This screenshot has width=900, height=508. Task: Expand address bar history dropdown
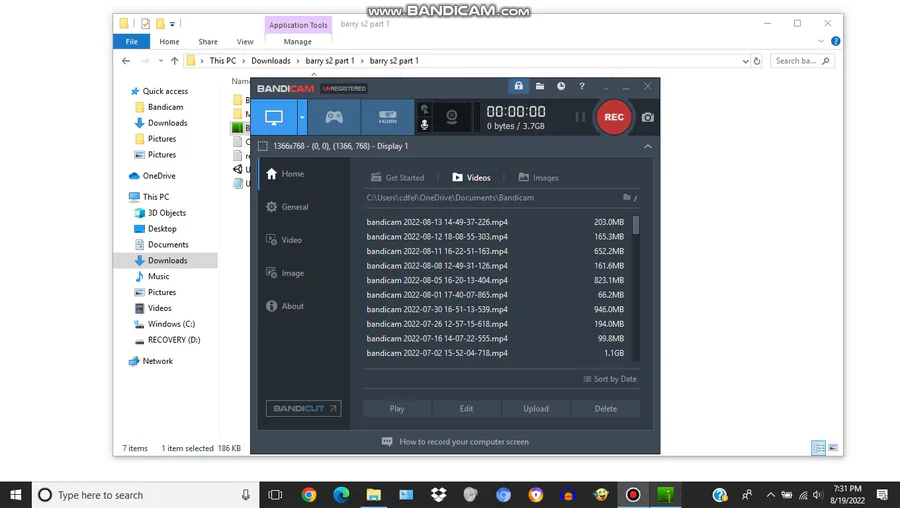pos(745,61)
